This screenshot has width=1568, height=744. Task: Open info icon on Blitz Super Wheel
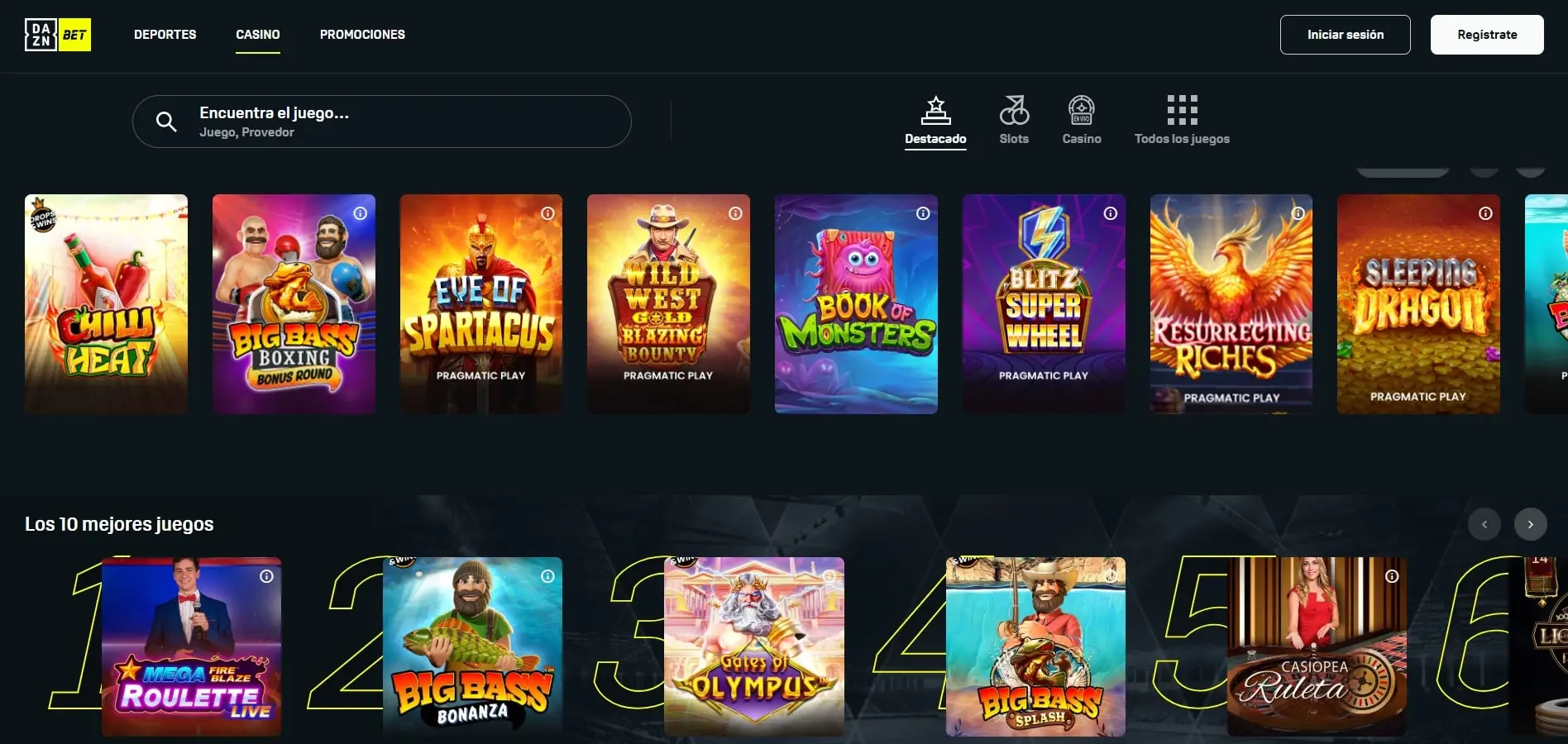[1111, 213]
